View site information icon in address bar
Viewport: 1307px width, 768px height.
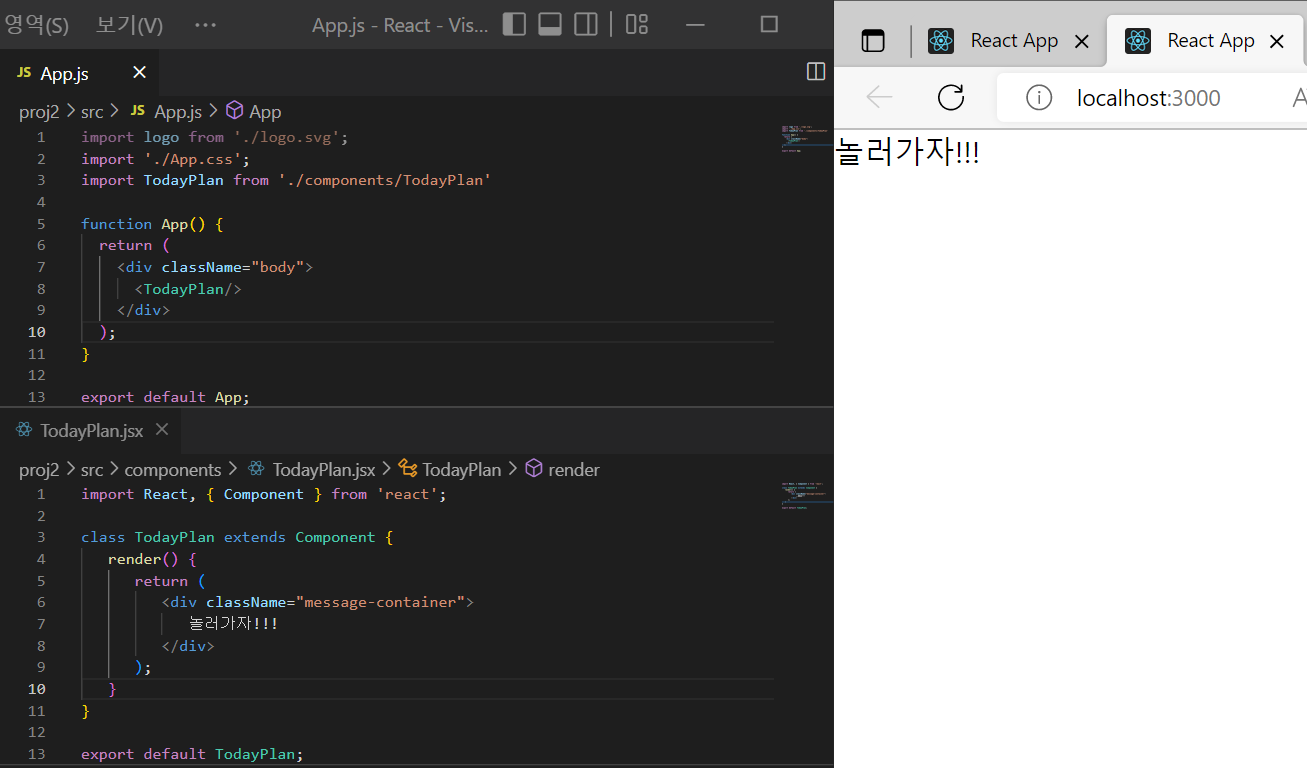[1039, 98]
